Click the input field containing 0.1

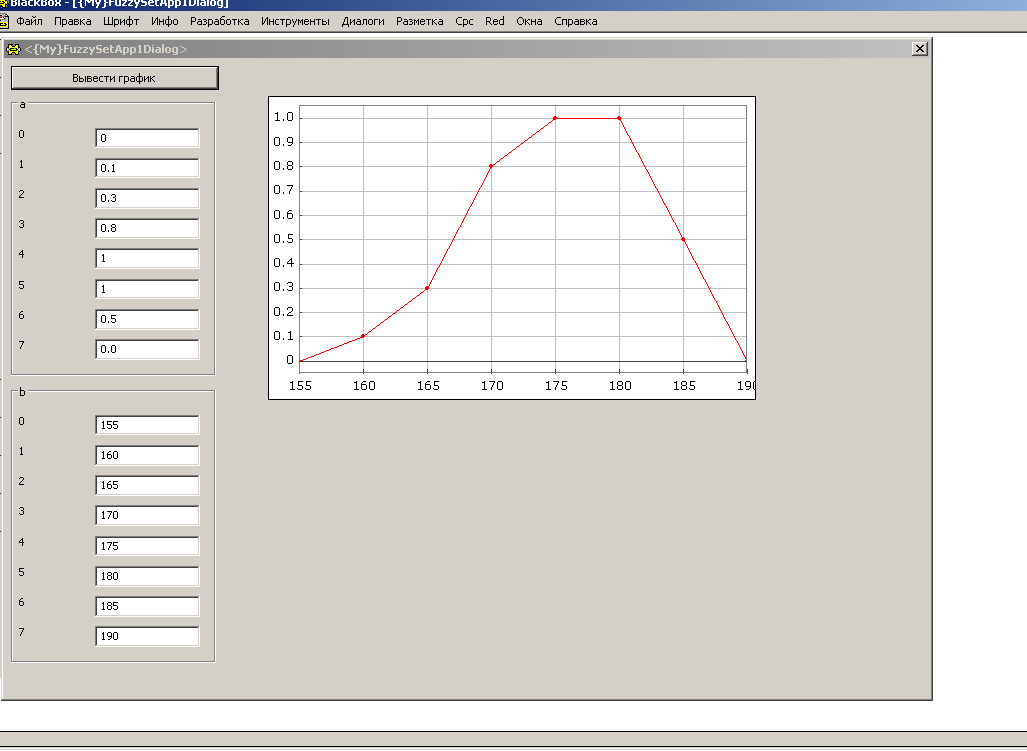pyautogui.click(x=147, y=168)
